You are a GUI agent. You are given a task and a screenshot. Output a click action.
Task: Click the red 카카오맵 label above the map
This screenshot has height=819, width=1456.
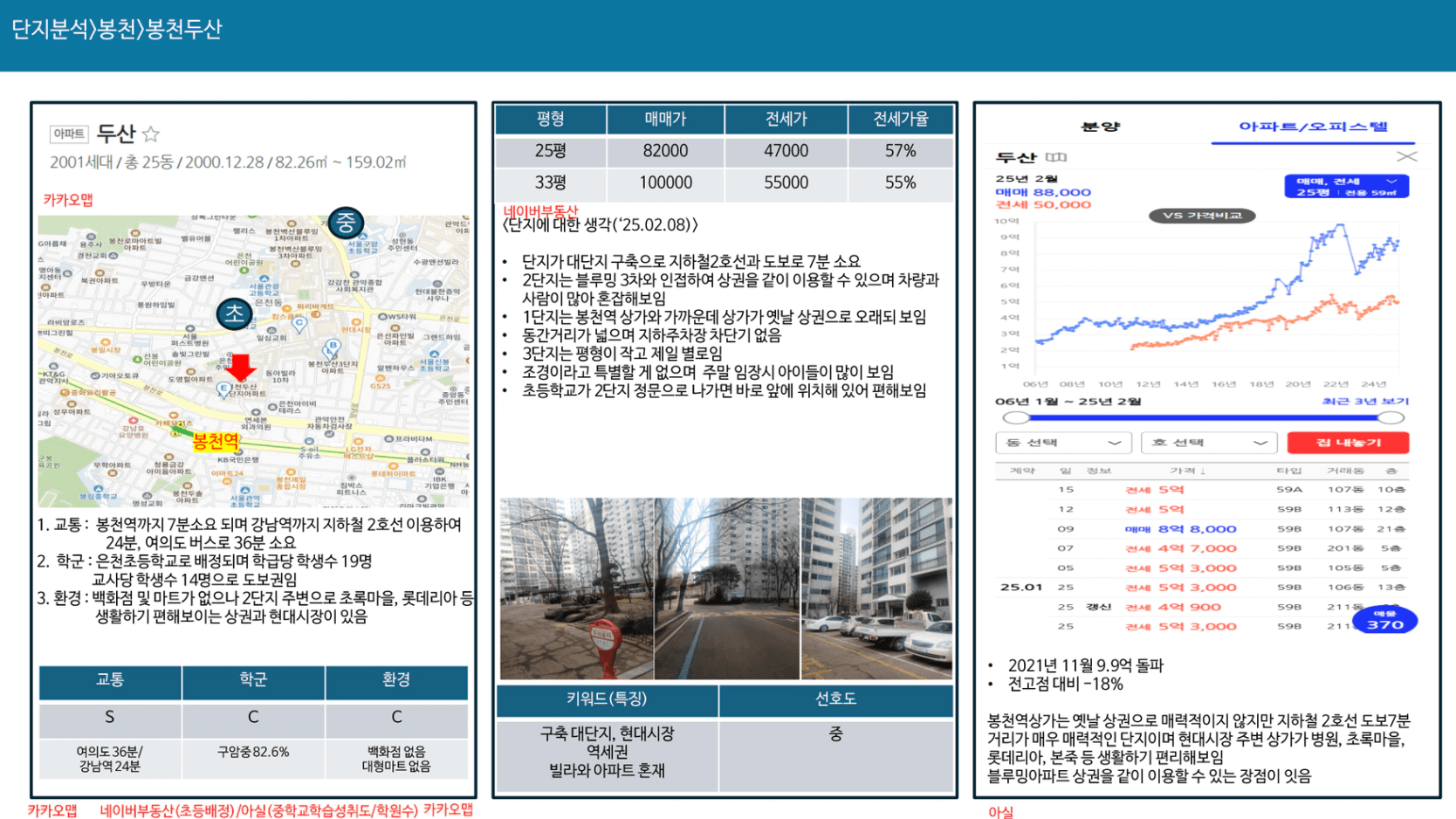(68, 200)
